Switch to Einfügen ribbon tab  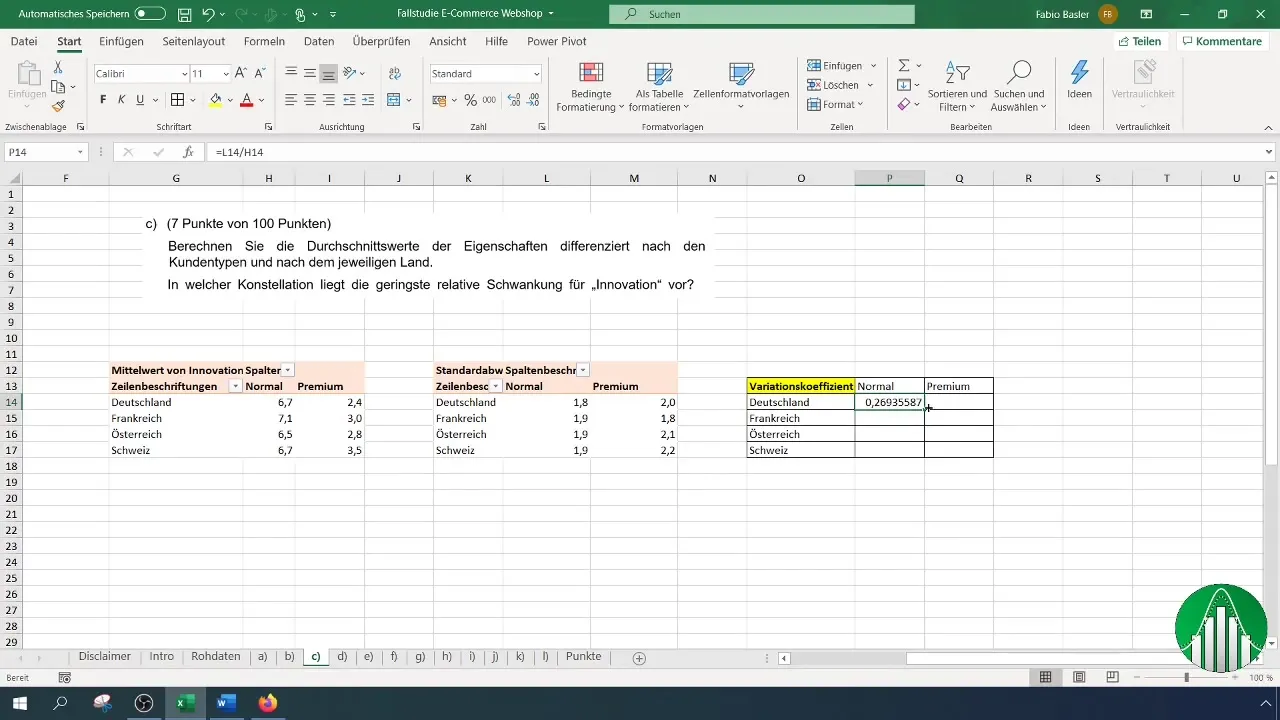(121, 41)
